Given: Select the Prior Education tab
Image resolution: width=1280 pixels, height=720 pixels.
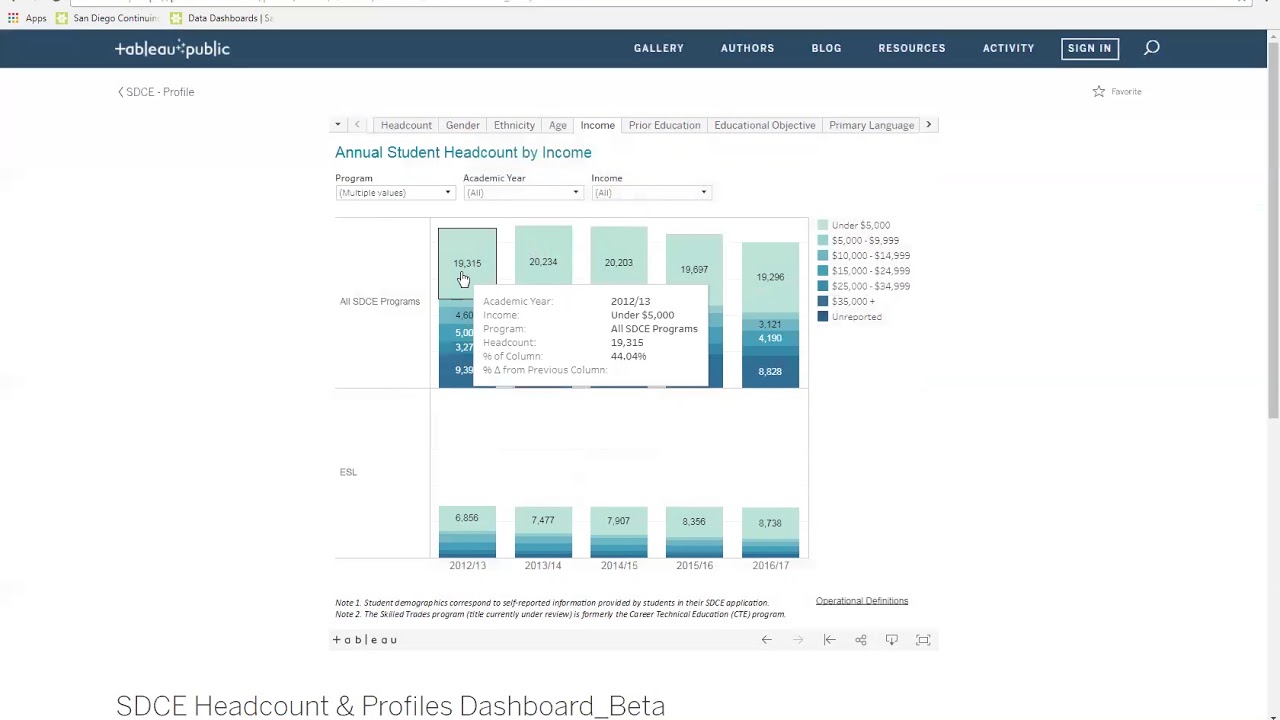Looking at the screenshot, I should 665,125.
